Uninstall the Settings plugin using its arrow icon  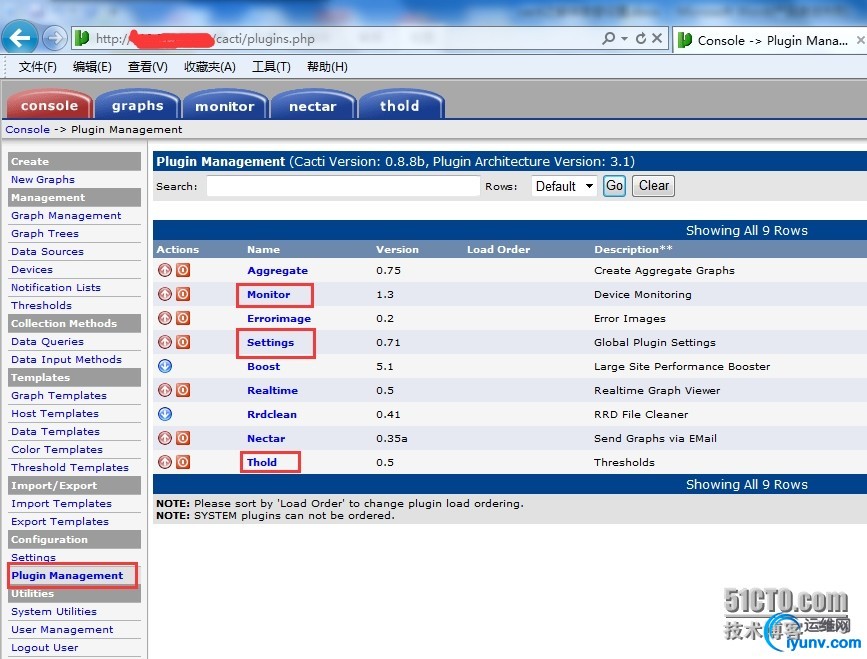pyautogui.click(x=165, y=342)
